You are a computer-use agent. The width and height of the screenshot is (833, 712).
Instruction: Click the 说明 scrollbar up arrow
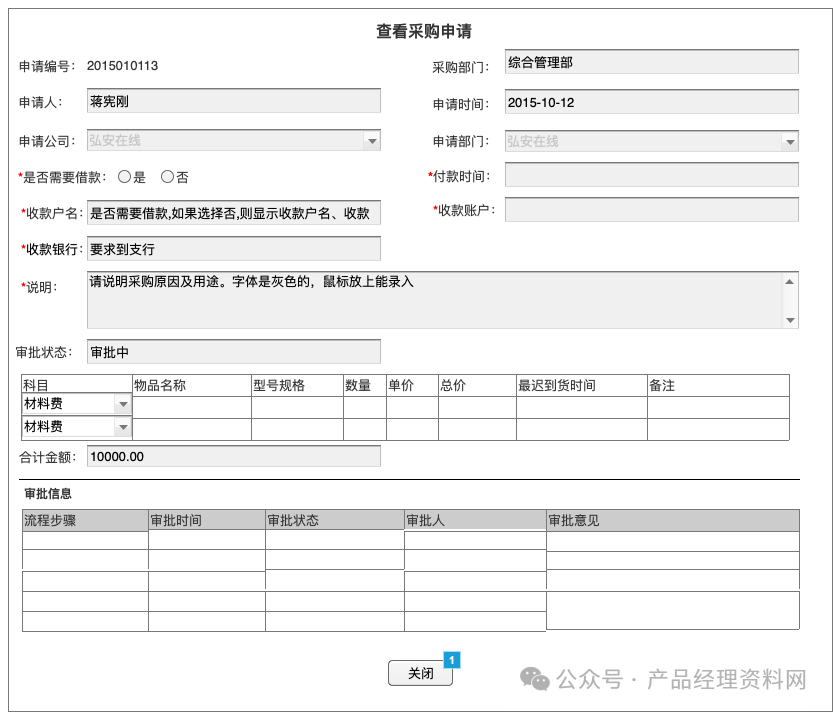click(x=790, y=281)
